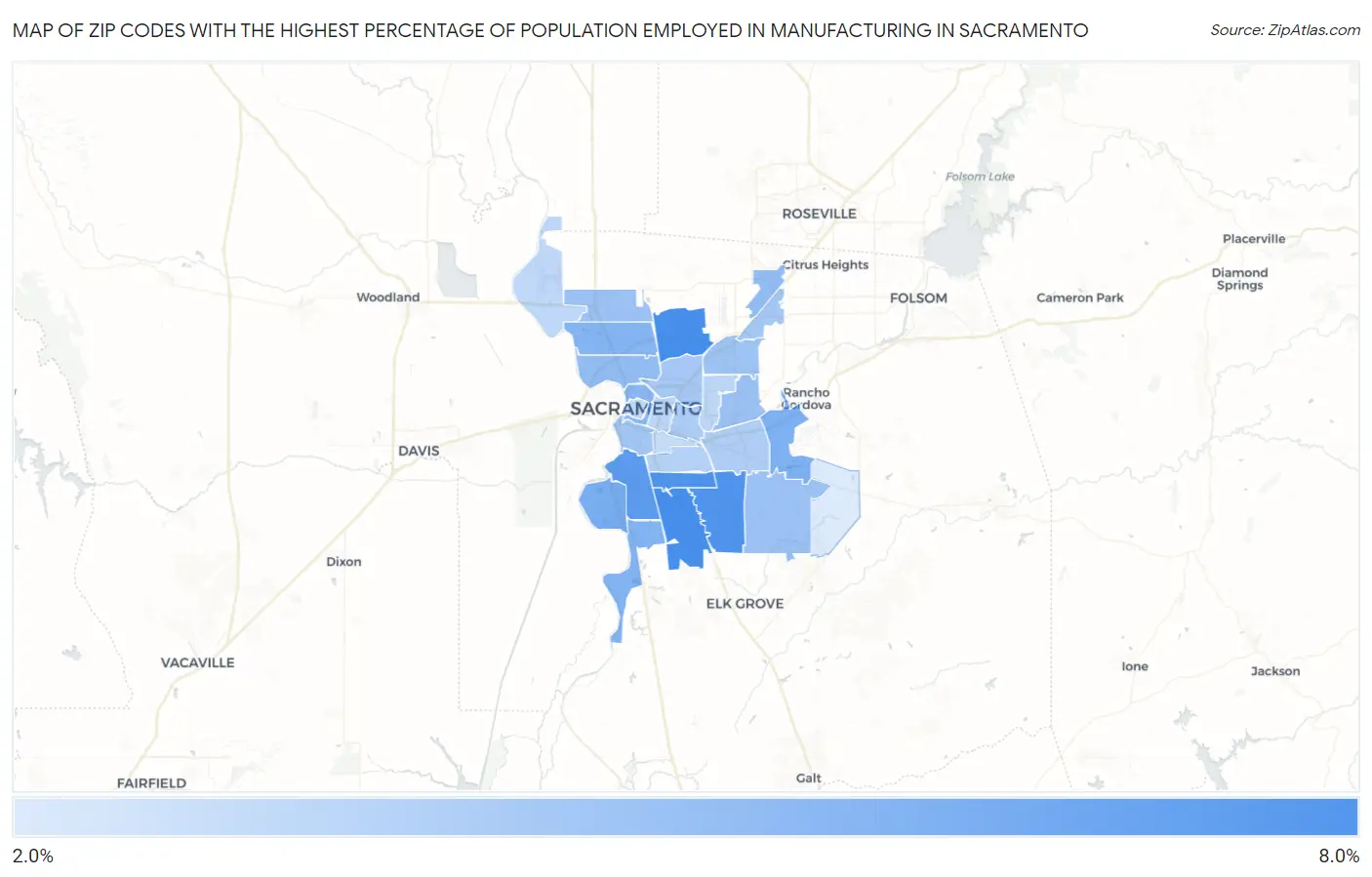The width and height of the screenshot is (1372, 877).
Task: Click the 8.0% legend maximum value
Action: pyautogui.click(x=1339, y=856)
